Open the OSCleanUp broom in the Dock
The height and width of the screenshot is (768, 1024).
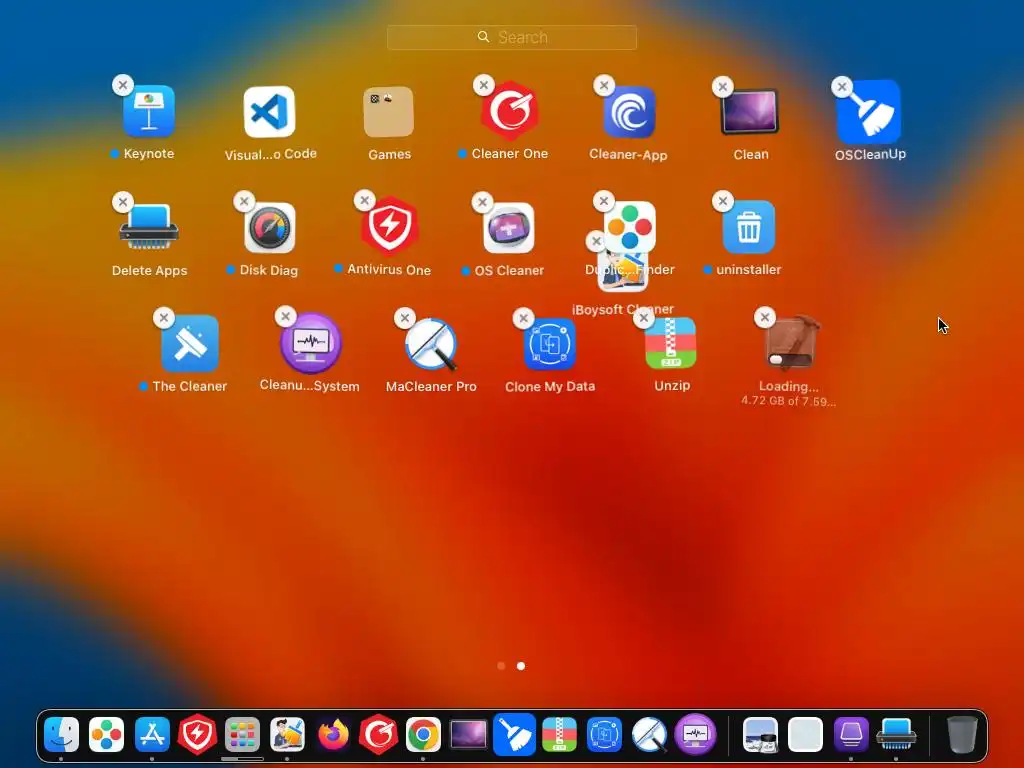(x=514, y=735)
